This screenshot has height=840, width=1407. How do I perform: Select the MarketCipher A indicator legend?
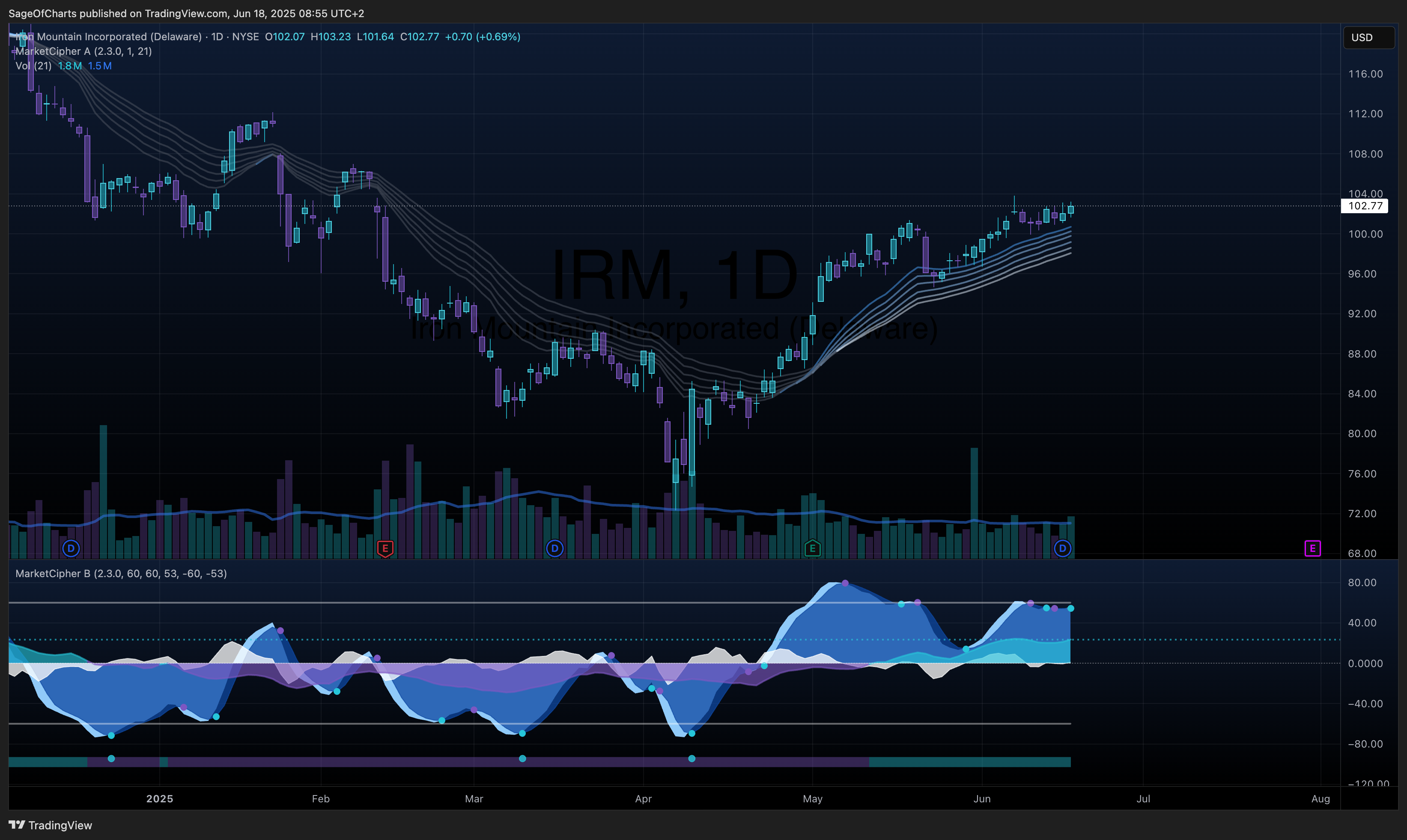84,51
